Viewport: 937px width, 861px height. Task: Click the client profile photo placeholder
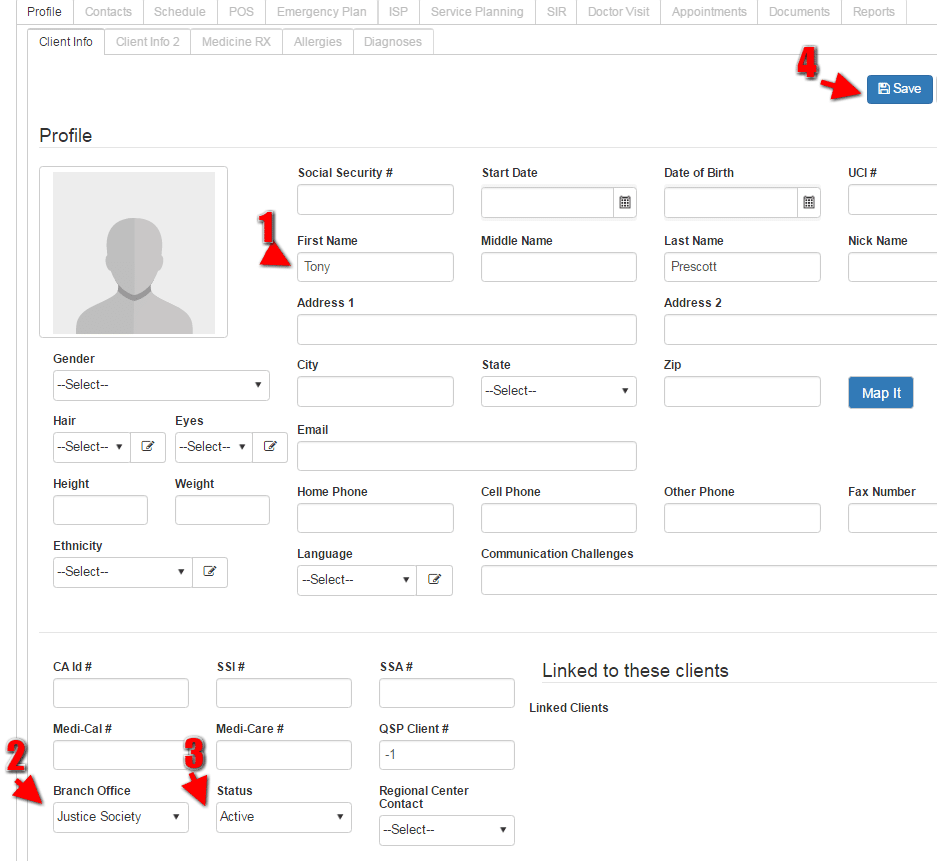(133, 252)
